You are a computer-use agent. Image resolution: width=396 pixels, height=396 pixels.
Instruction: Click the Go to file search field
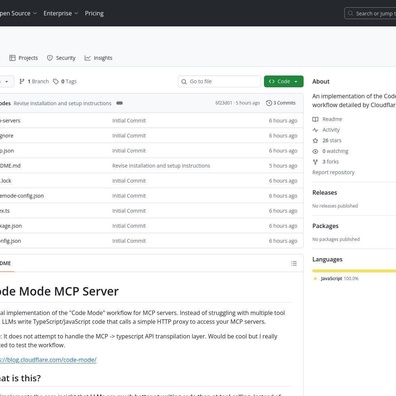point(219,81)
